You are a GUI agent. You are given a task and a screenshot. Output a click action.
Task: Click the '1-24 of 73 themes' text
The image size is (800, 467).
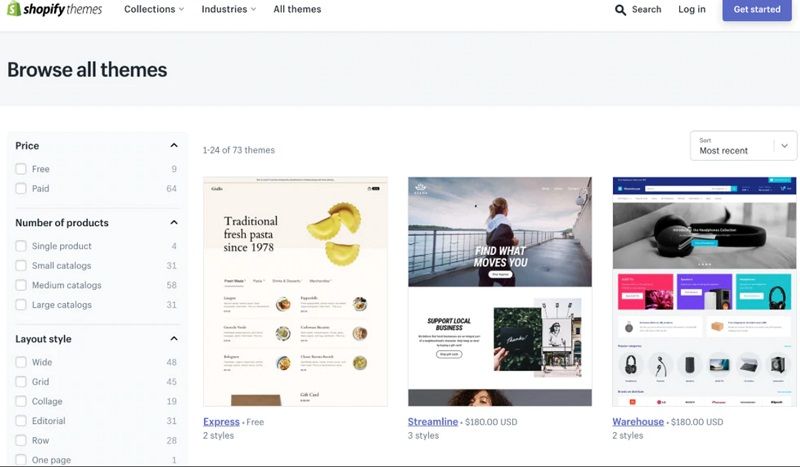pyautogui.click(x=238, y=150)
